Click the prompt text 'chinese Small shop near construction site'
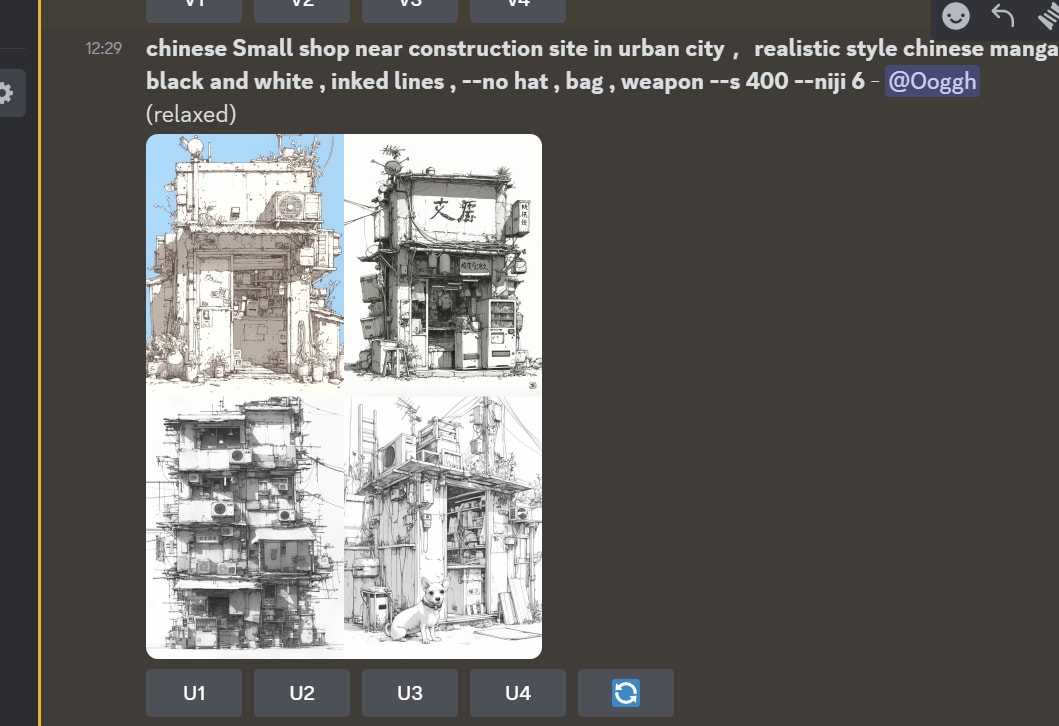Screen dimensions: 1059x726 tap(367, 49)
